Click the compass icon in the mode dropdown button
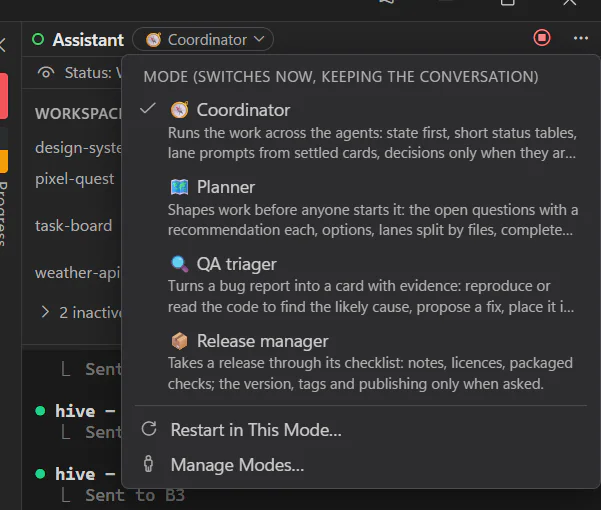This screenshot has width=601, height=510. point(153,40)
